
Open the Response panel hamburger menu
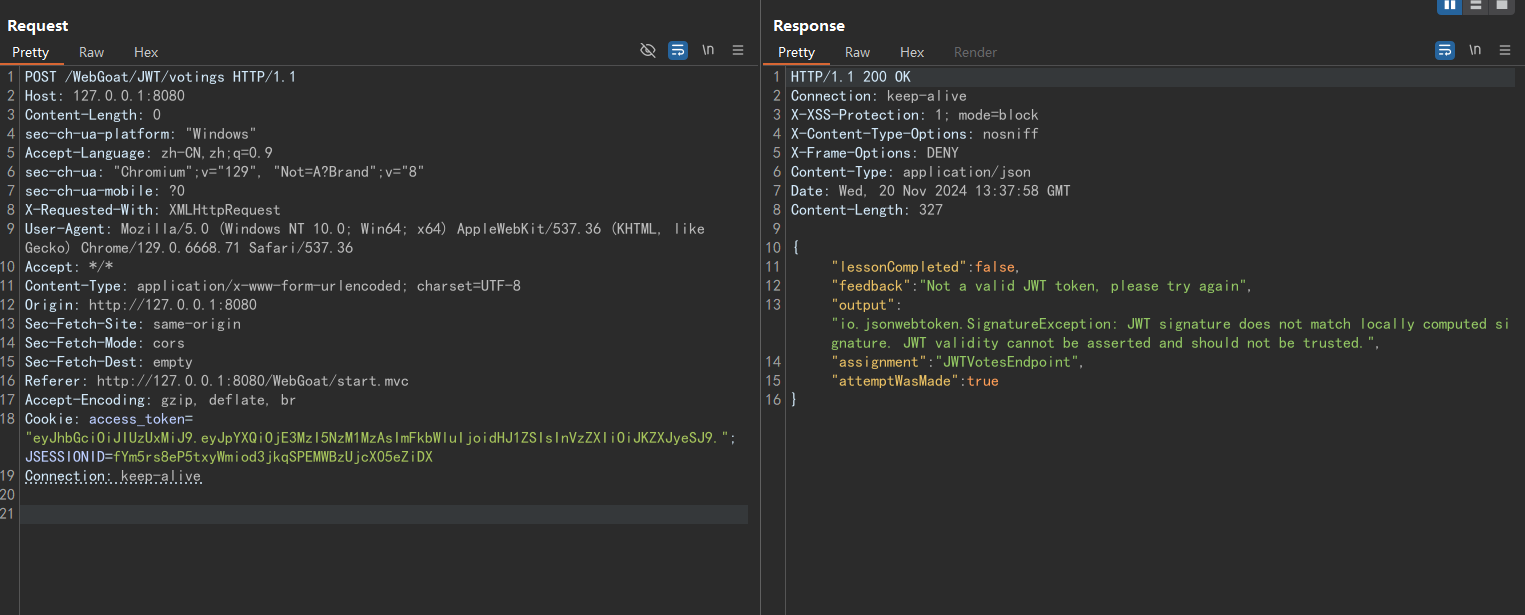pyautogui.click(x=1505, y=50)
